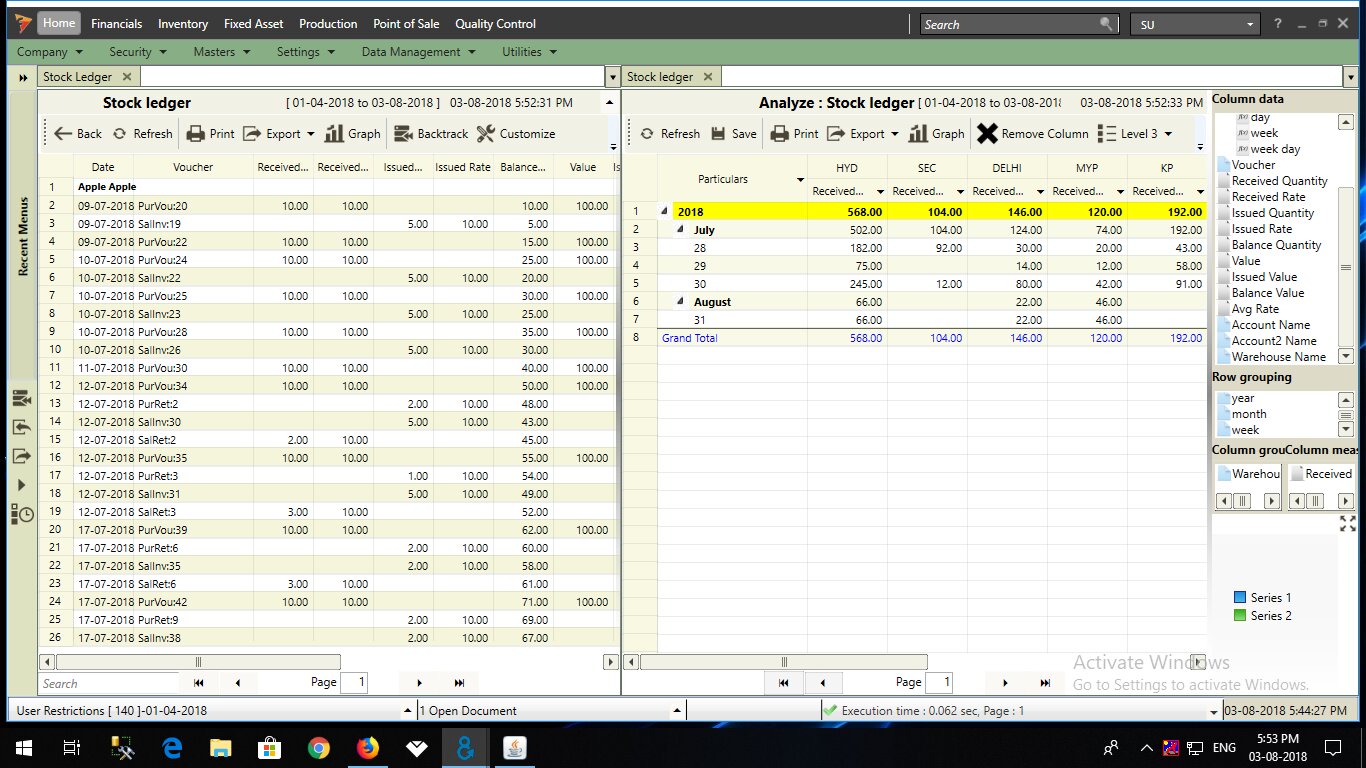Collapse the 2018 year group
The height and width of the screenshot is (768, 1366).
pos(665,212)
